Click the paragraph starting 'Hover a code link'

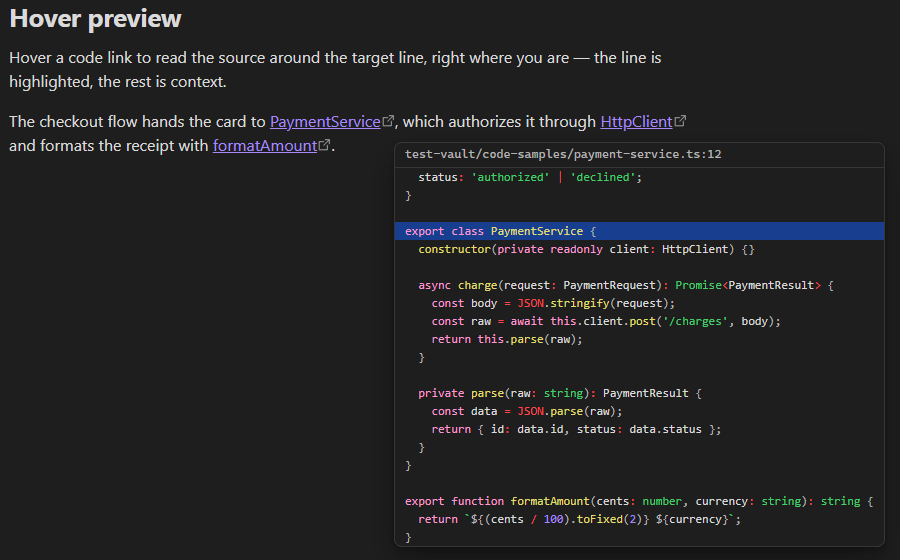tap(335, 69)
